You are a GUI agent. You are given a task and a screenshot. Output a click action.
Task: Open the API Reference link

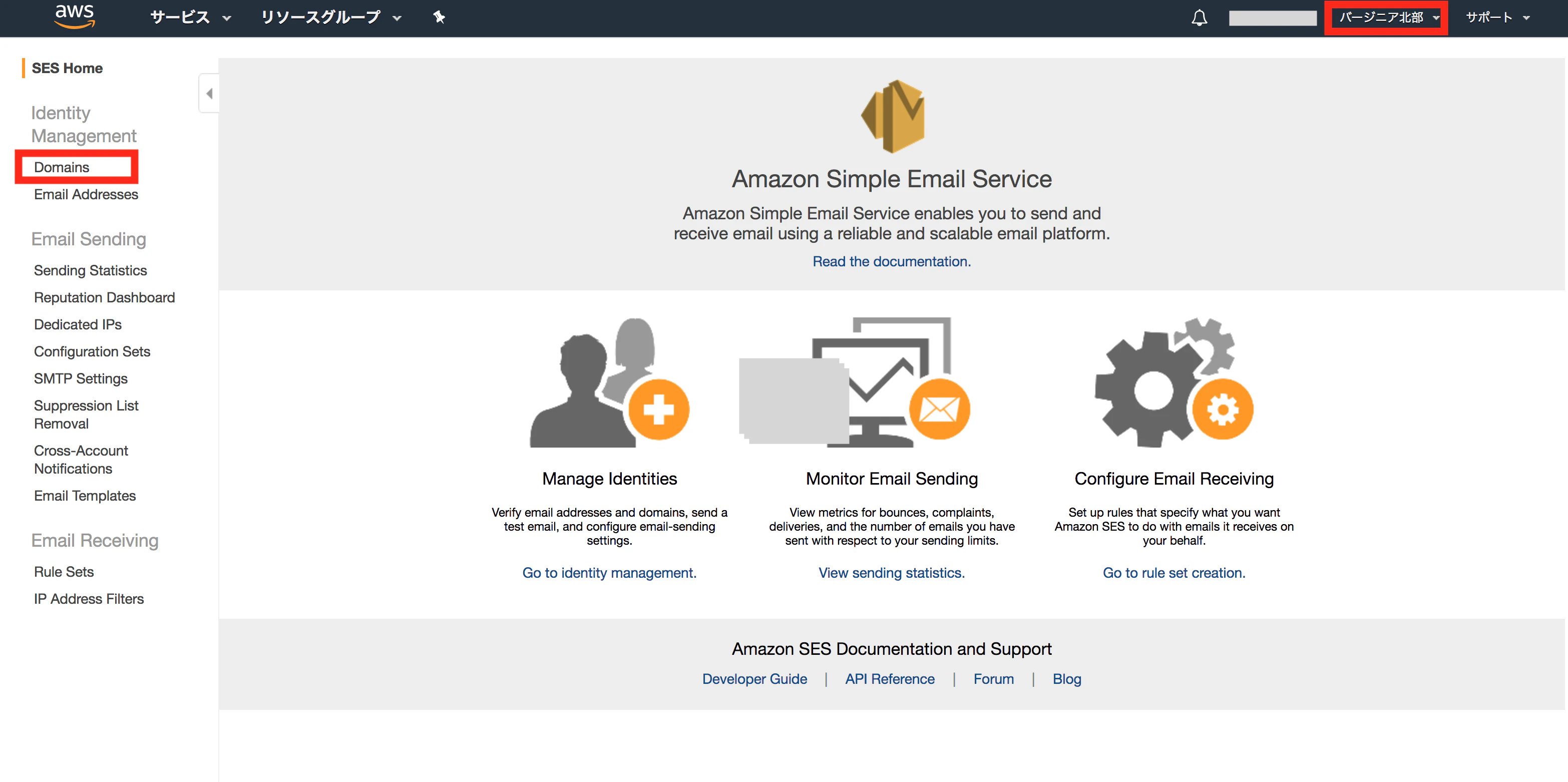[890, 678]
